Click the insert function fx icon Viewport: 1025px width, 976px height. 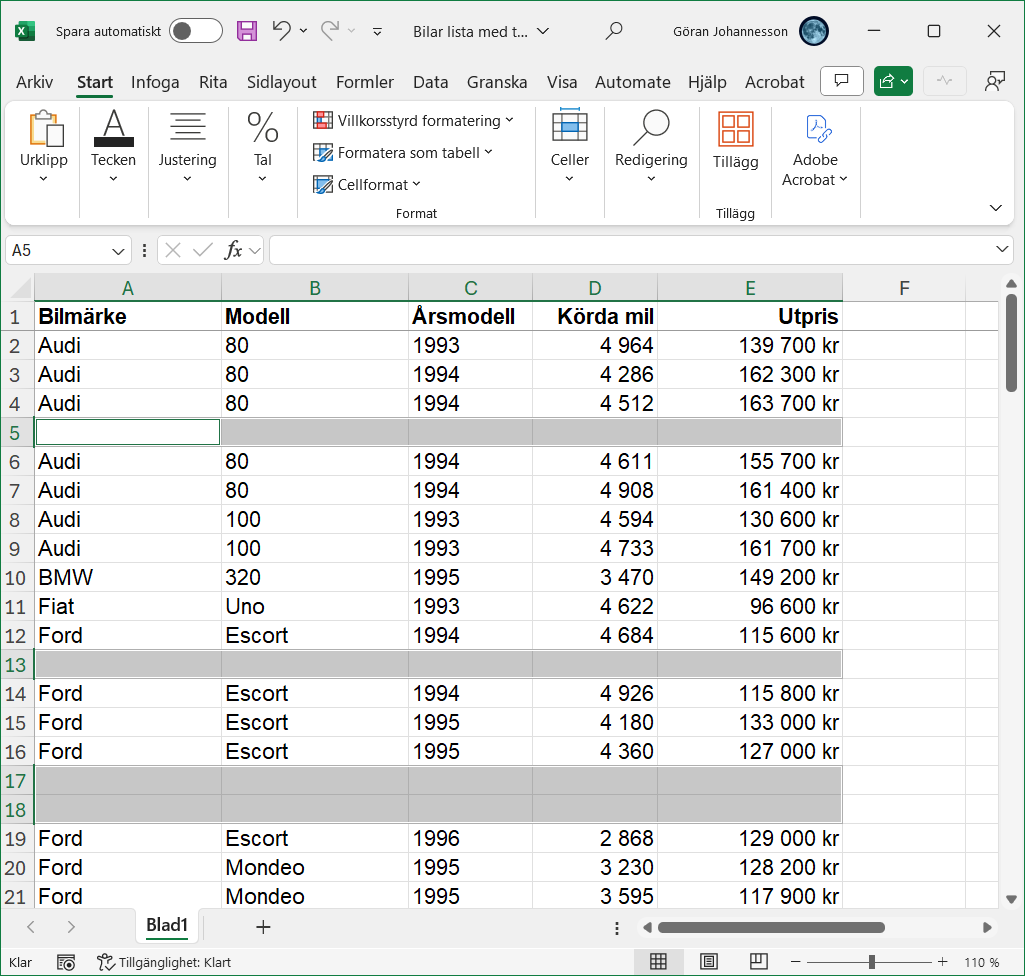click(x=233, y=250)
